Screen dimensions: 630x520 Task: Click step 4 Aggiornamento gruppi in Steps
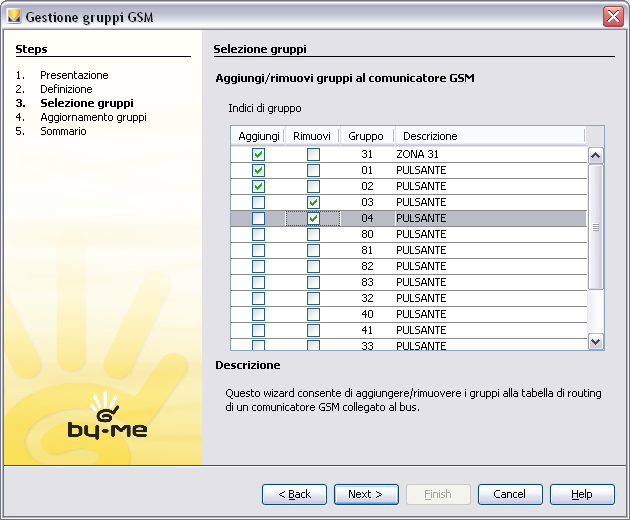tap(93, 117)
